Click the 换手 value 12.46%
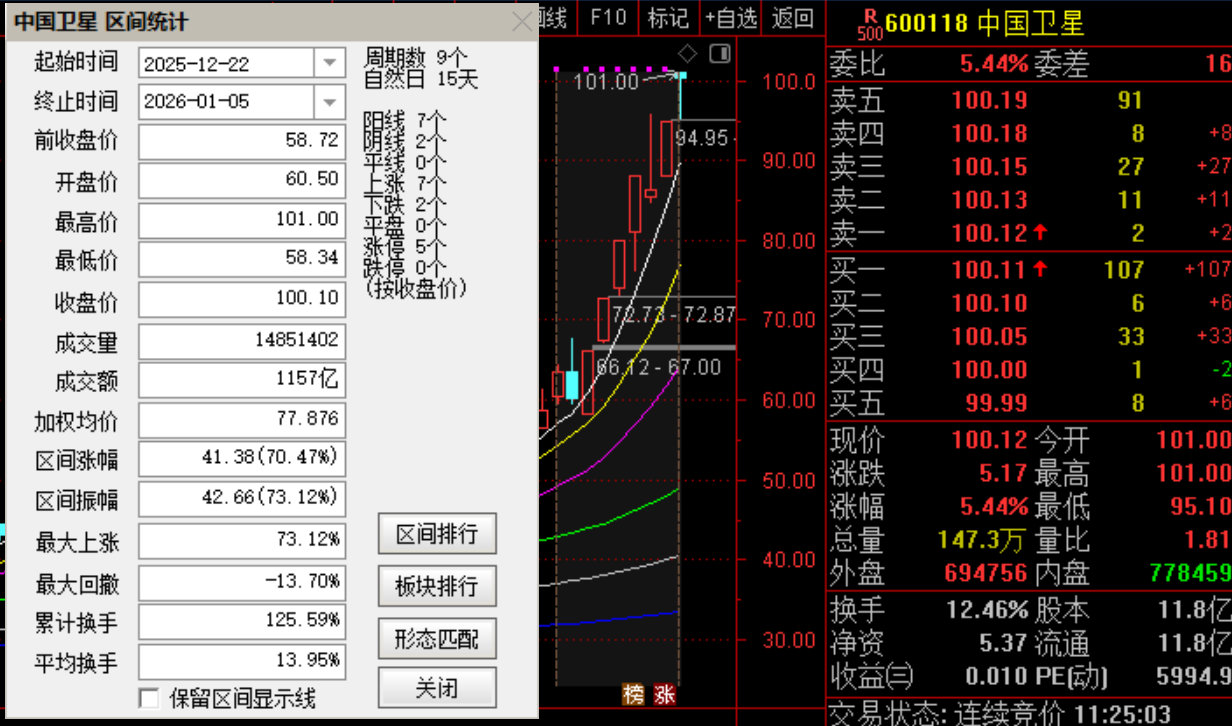1232x726 pixels. 987,609
